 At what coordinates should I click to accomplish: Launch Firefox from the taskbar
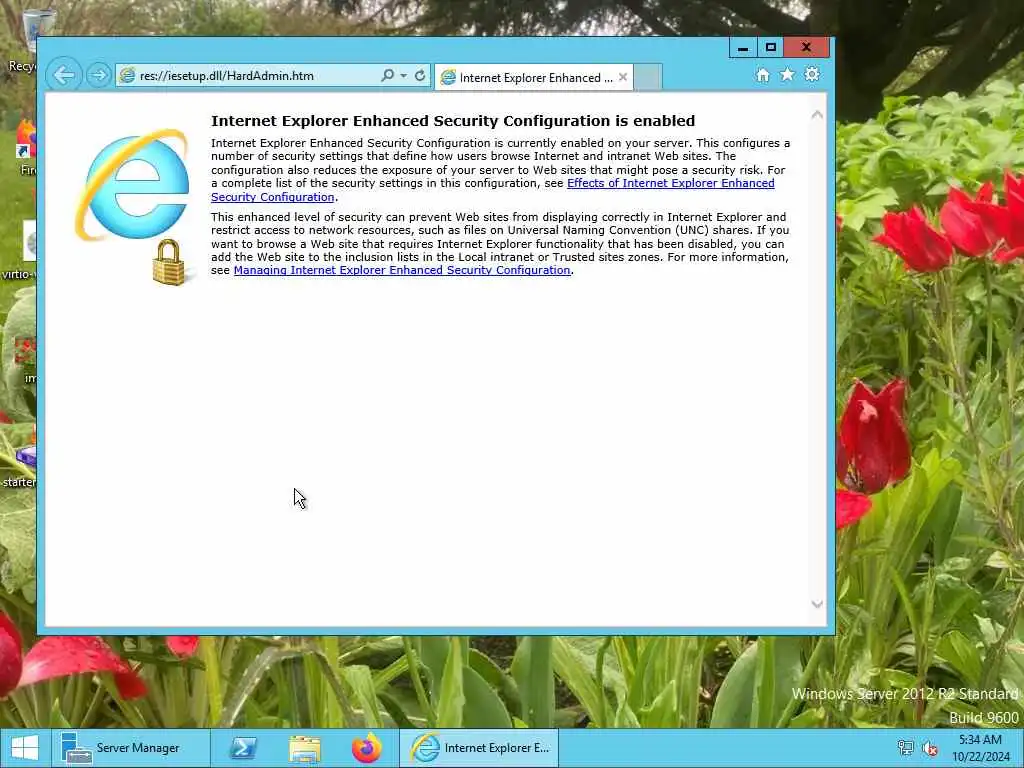coord(367,748)
